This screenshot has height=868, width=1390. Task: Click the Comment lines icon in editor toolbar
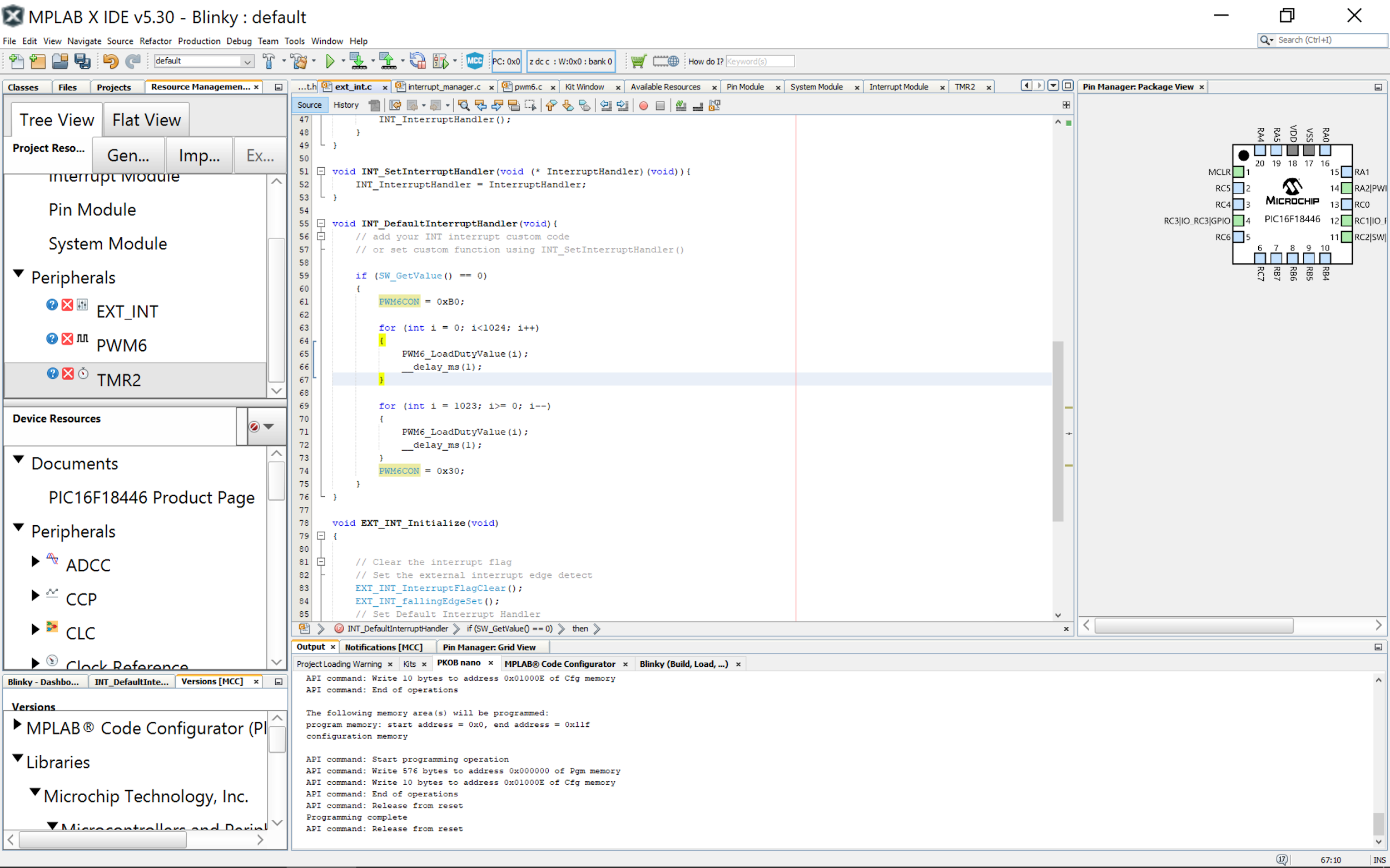coord(681,105)
